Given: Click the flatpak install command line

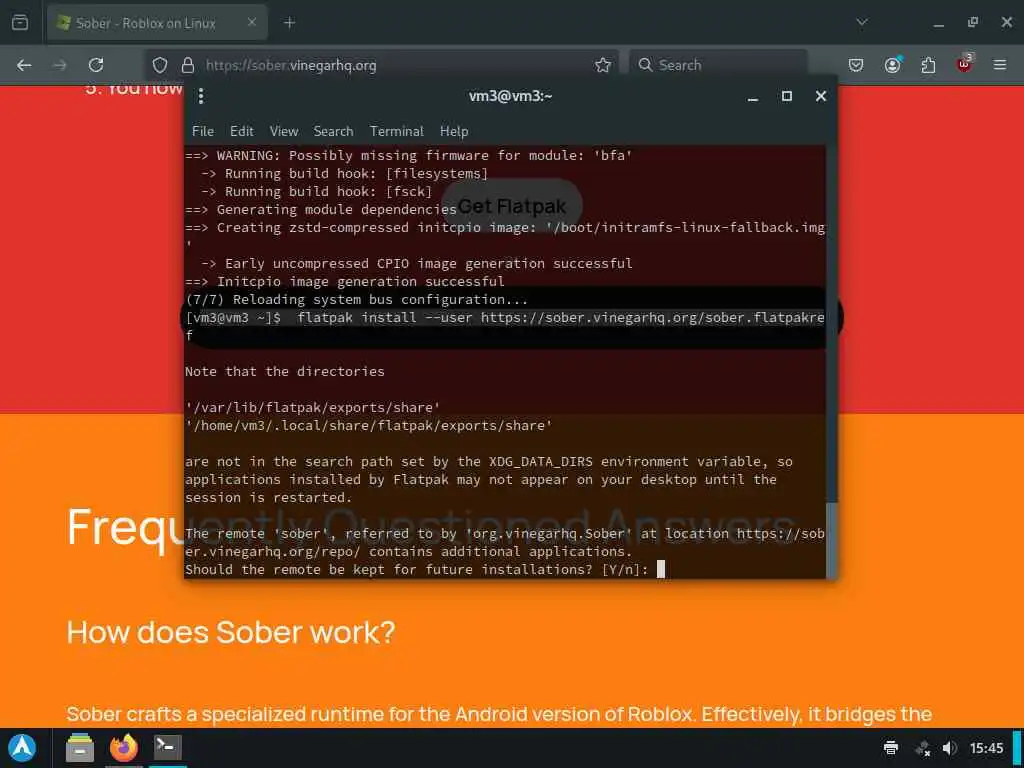Looking at the screenshot, I should click(x=505, y=326).
